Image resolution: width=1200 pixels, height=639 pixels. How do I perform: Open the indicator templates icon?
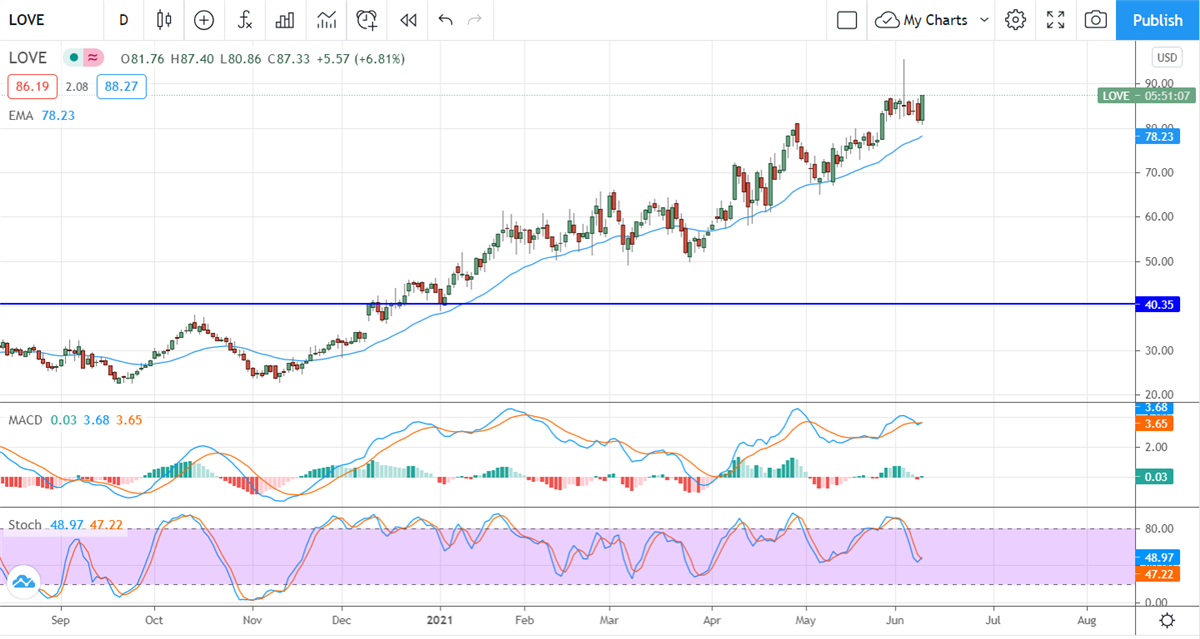click(x=326, y=20)
